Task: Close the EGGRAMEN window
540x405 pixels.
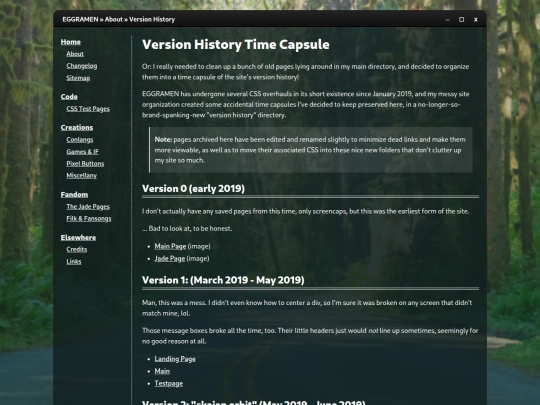Action: (476, 20)
